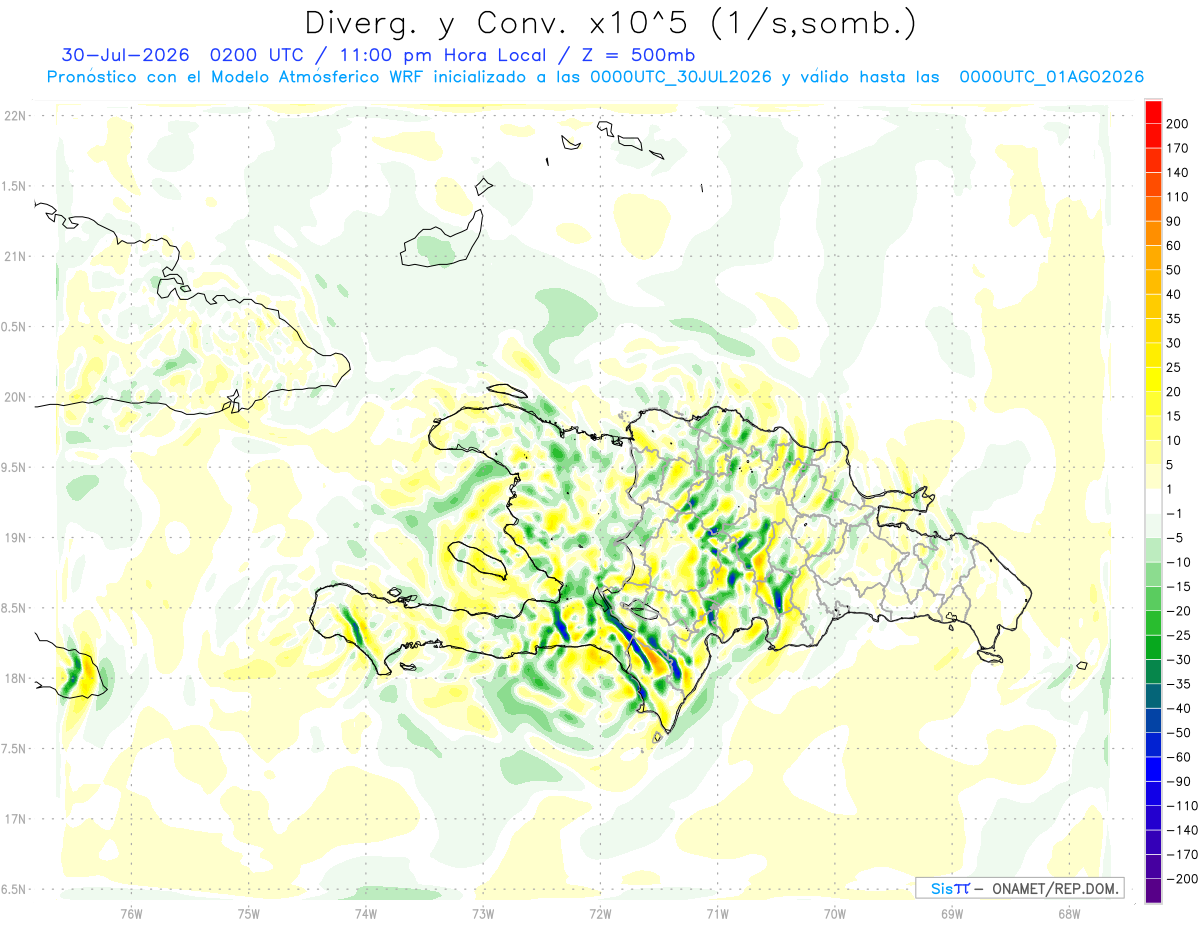1200x927 pixels.
Task: Click the title "Diverg. y Conv. x10^5 (1/s,somb.)"
Action: point(610,23)
